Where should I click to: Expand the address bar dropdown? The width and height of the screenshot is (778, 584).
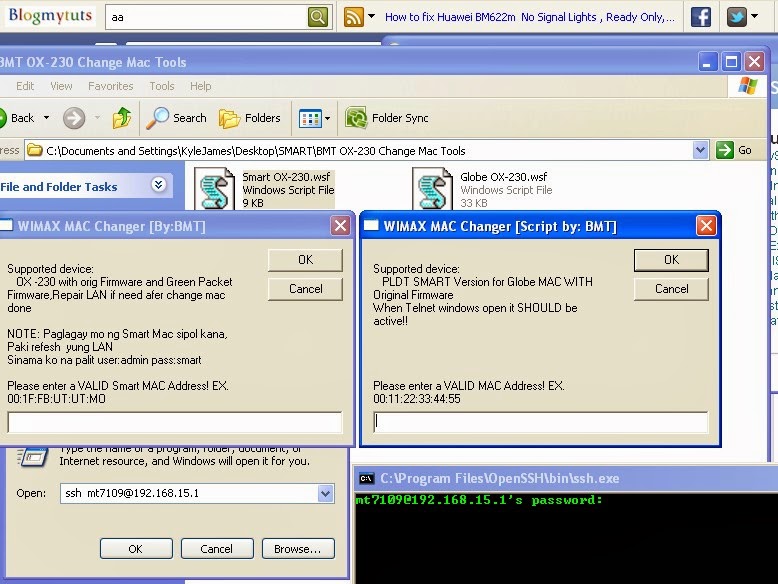pyautogui.click(x=700, y=150)
